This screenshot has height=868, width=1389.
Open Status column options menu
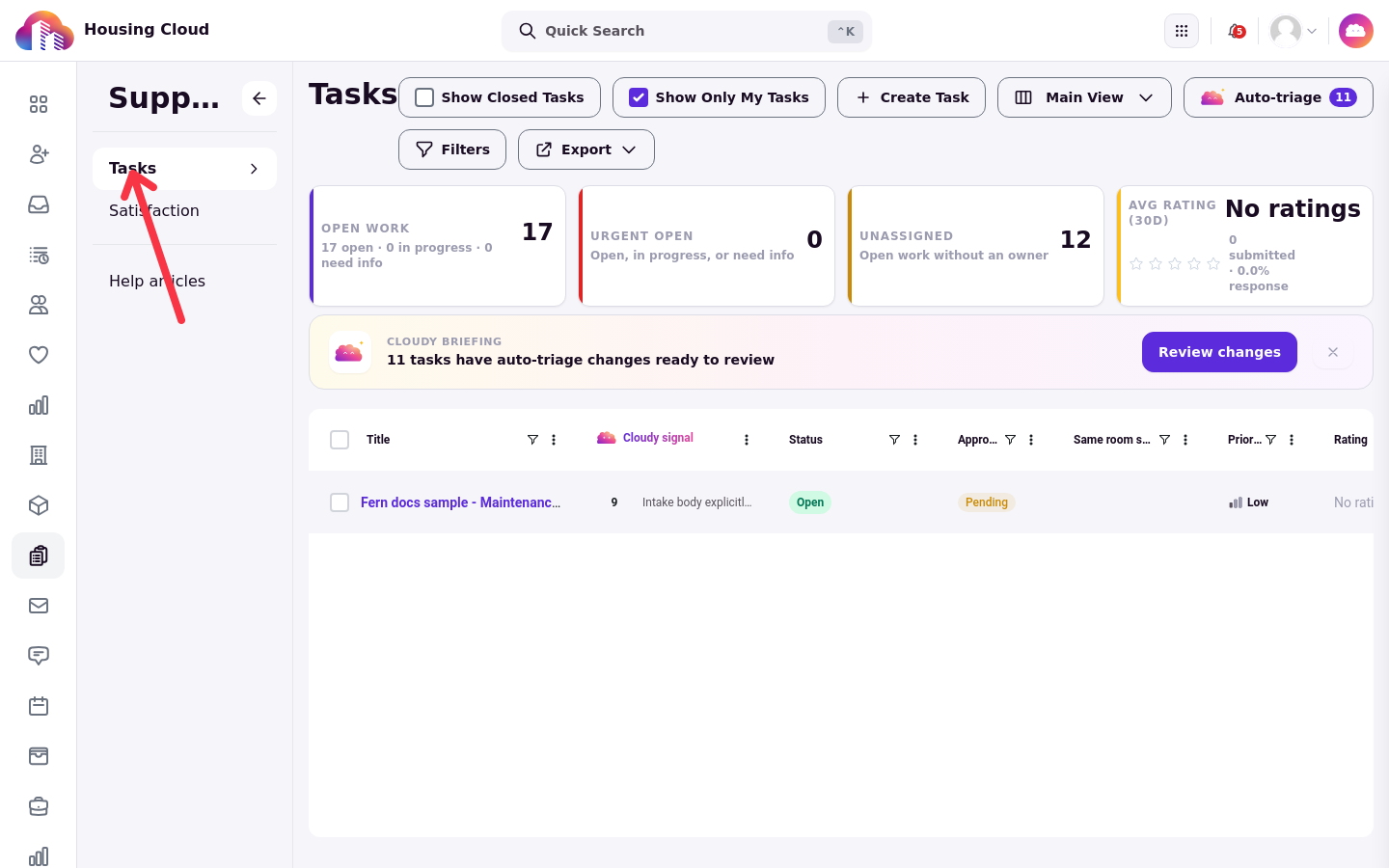[915, 440]
